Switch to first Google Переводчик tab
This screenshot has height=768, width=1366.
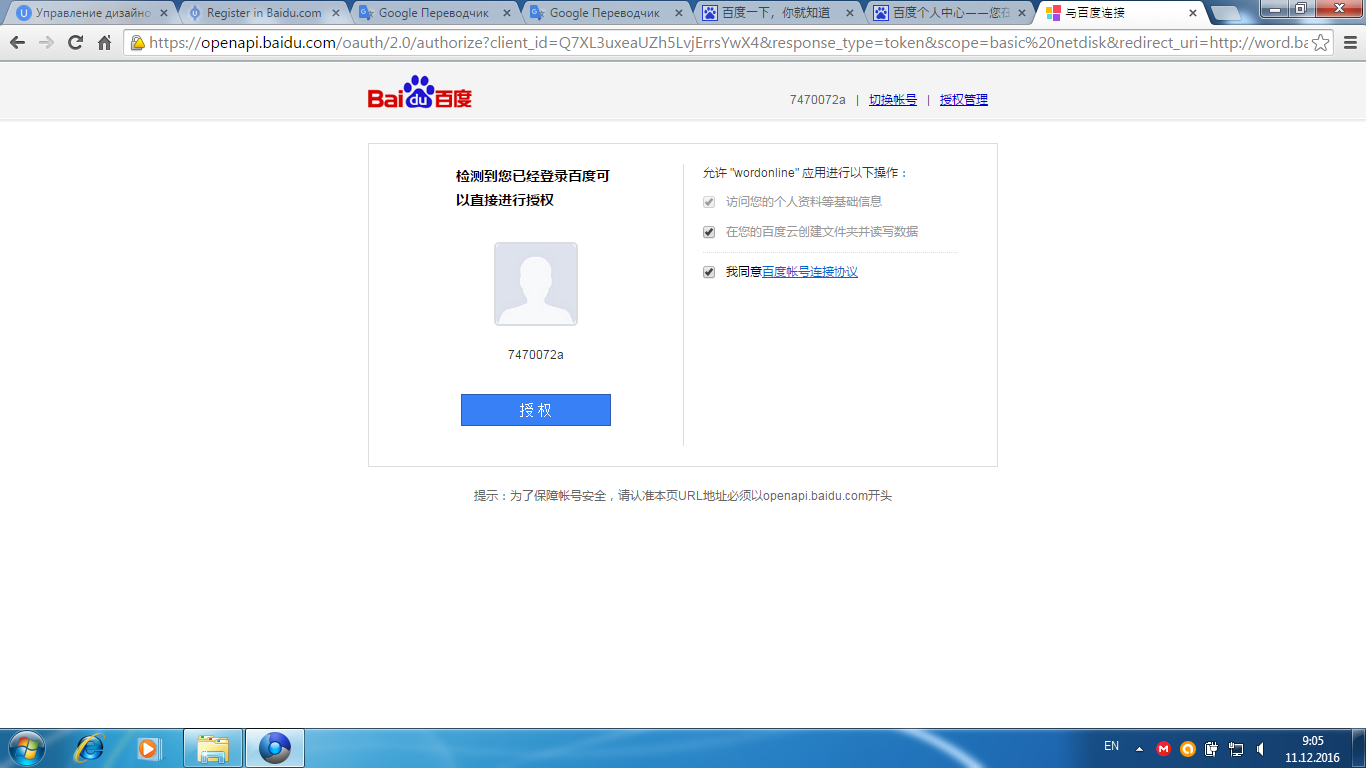(x=434, y=13)
